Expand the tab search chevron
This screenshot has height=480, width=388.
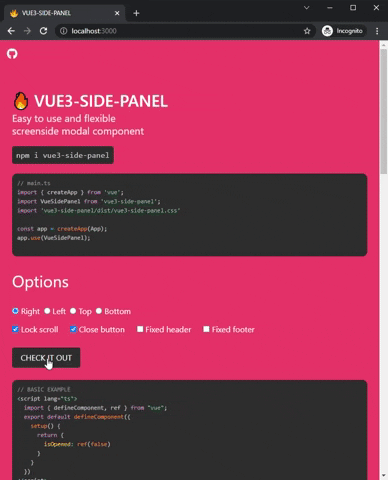pos(306,8)
